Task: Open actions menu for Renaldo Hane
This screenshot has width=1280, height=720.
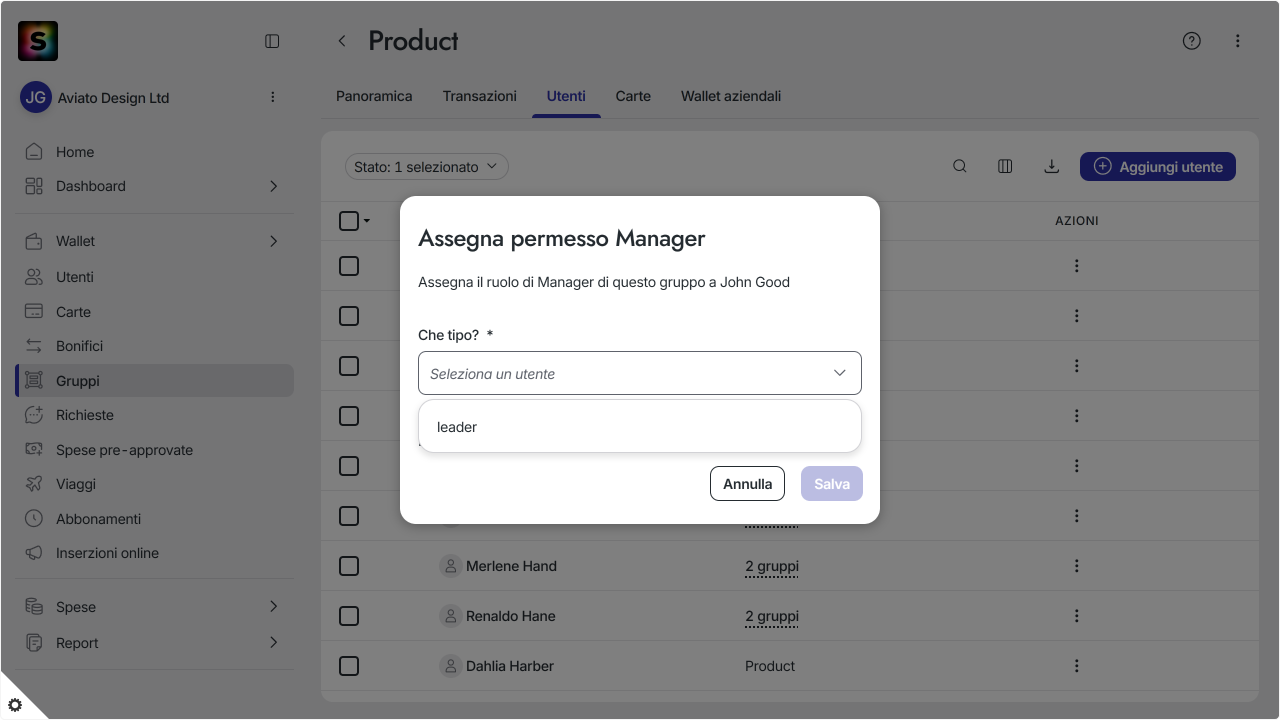Action: tap(1077, 616)
